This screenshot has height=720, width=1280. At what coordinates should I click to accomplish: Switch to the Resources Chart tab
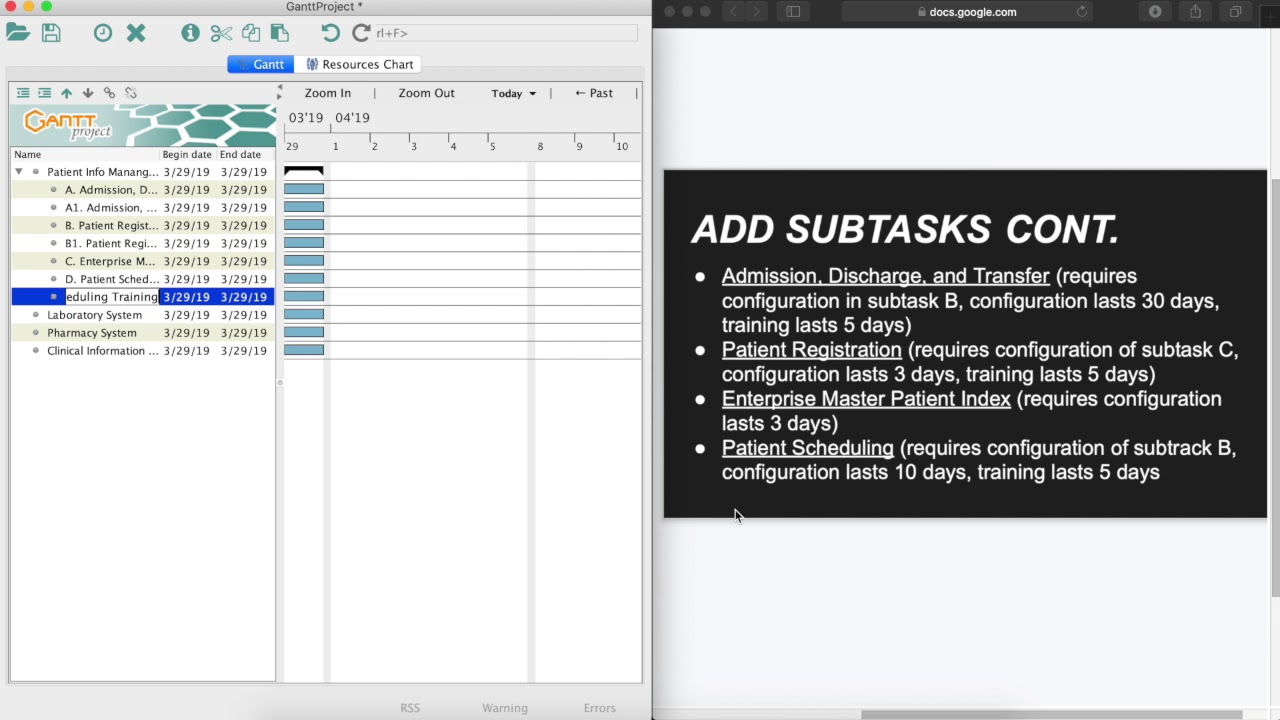(359, 64)
